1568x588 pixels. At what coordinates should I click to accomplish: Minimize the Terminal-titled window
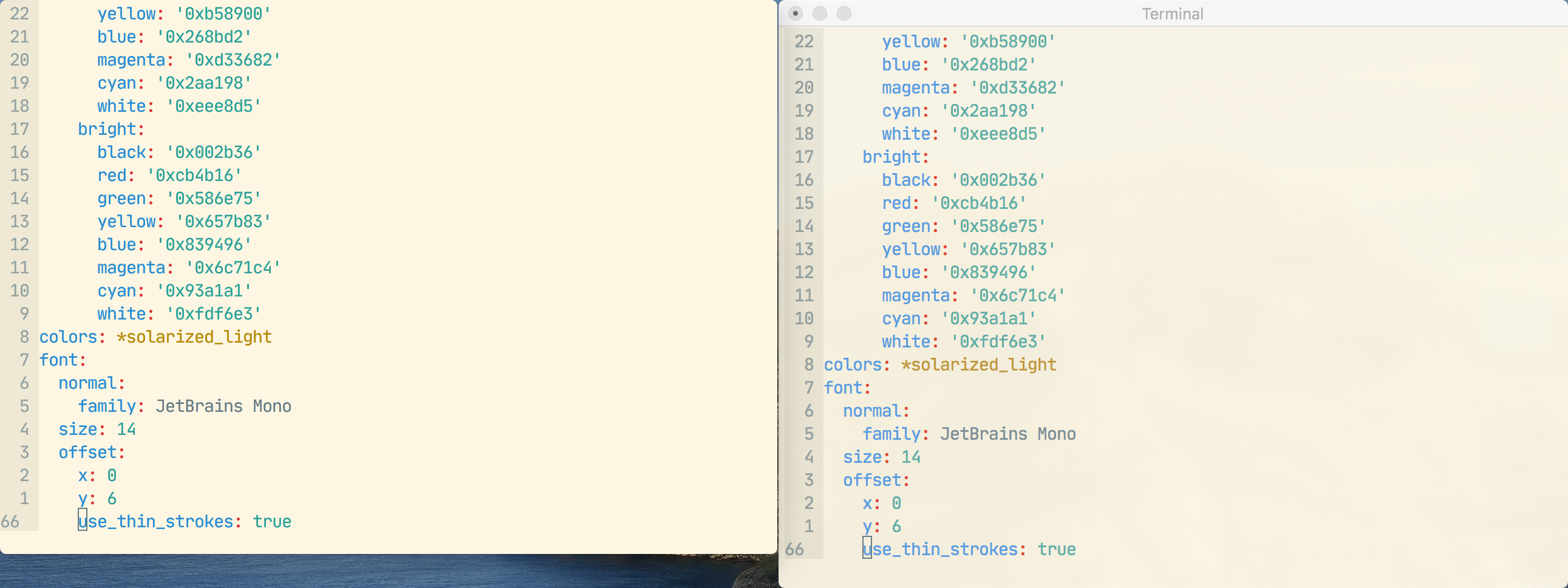click(x=820, y=13)
